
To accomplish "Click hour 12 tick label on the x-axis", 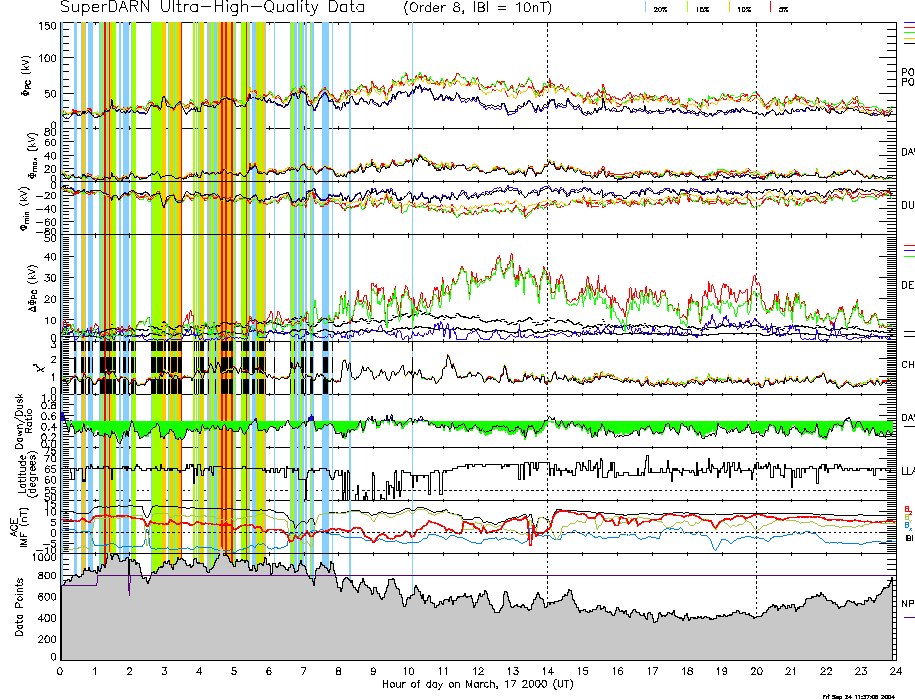I will [x=478, y=671].
